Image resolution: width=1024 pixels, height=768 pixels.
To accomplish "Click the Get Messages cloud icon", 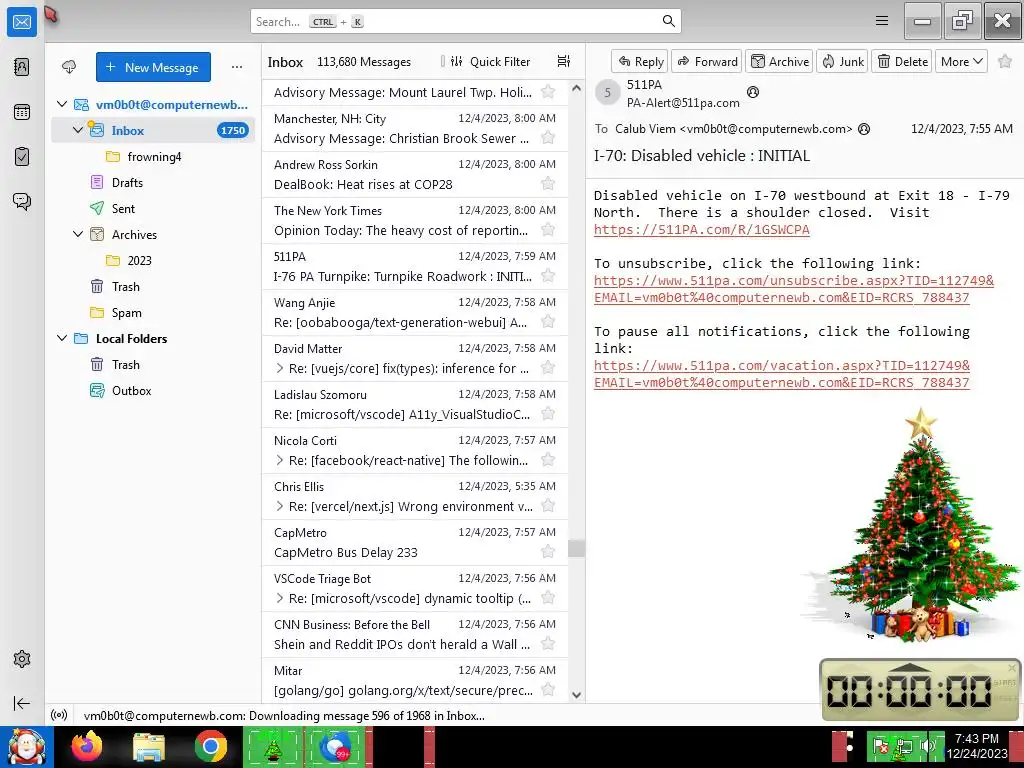I will (69, 67).
